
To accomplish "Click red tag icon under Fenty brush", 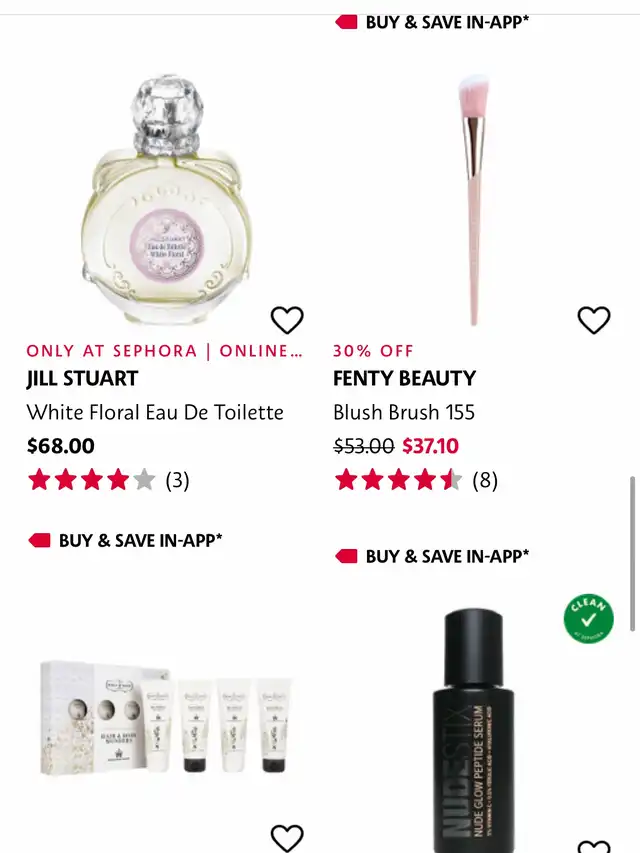I will (x=346, y=556).
